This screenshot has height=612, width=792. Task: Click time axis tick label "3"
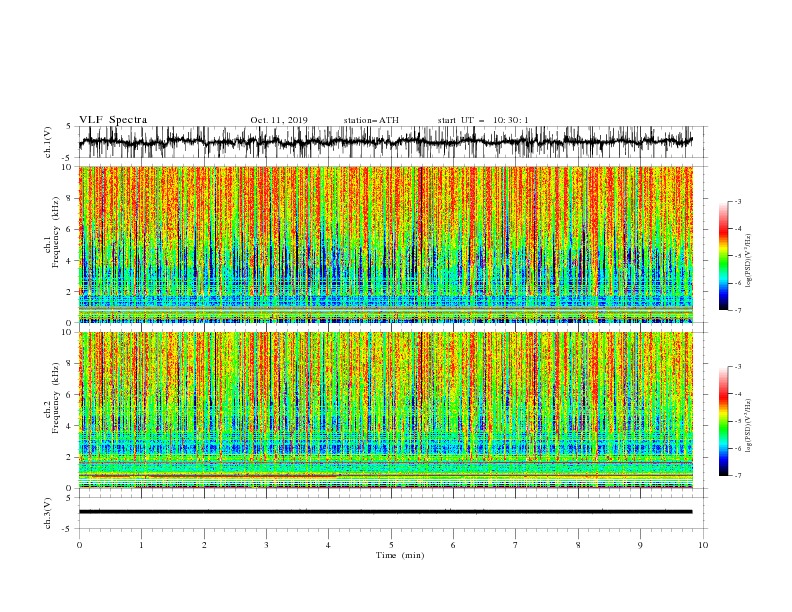click(266, 545)
